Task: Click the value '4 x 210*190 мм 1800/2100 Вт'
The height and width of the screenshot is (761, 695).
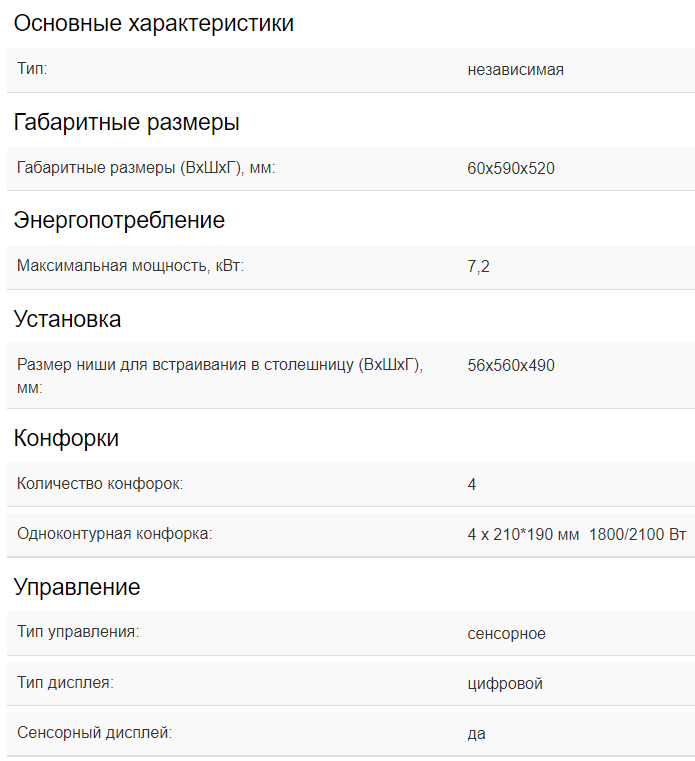Action: [577, 534]
